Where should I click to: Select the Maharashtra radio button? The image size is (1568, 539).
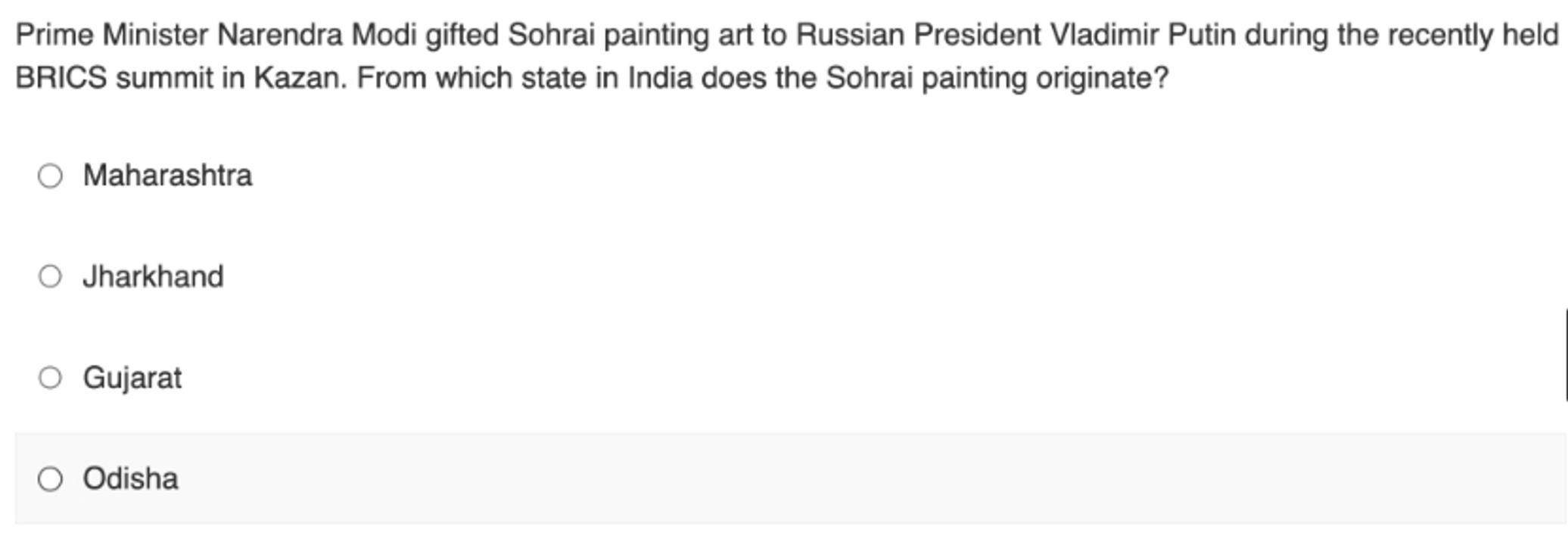coord(50,176)
